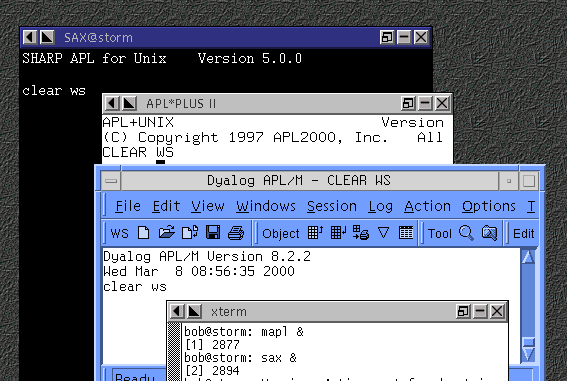Click the APL*PLUS II diagonal-triangle title icon
The height and width of the screenshot is (381, 567).
point(129,104)
